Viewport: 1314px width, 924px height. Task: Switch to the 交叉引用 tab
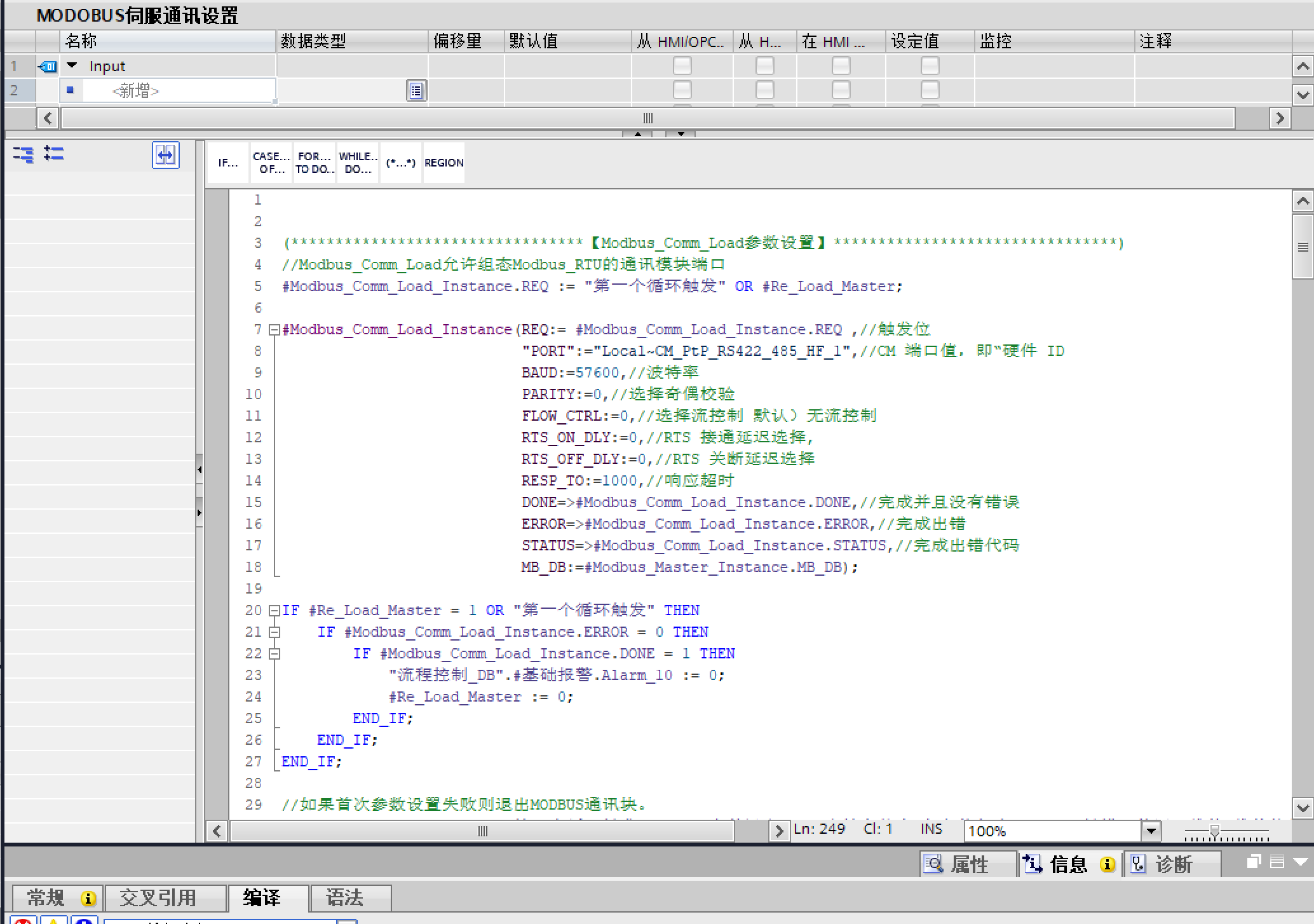click(x=158, y=898)
